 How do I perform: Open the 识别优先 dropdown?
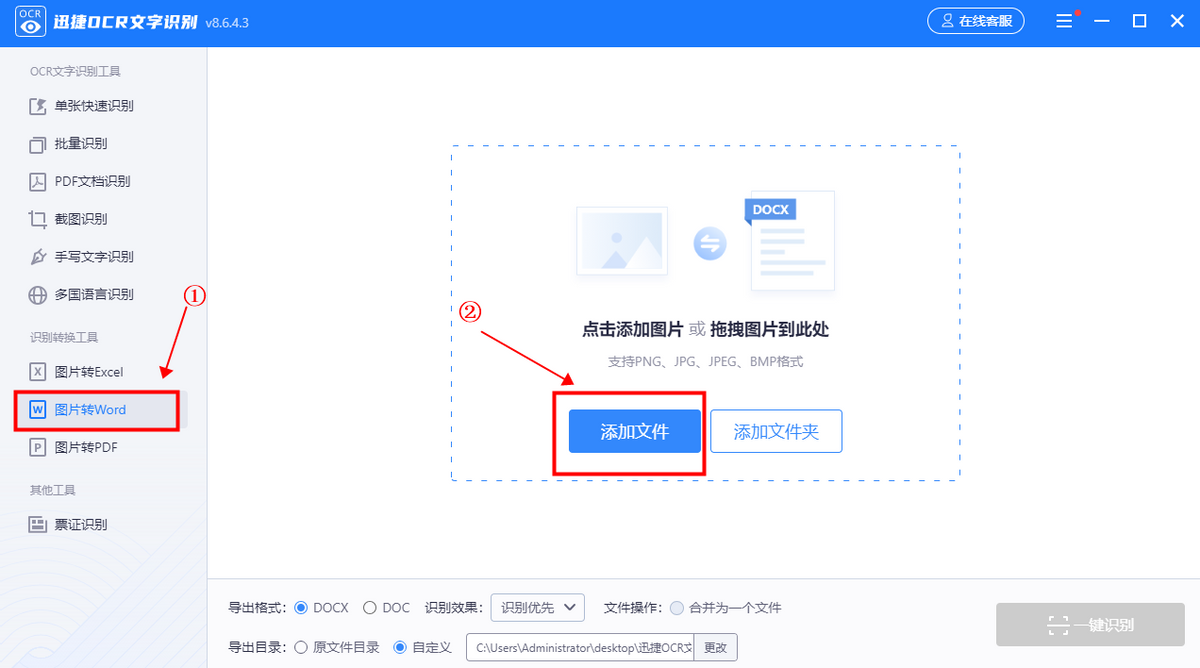[x=537, y=607]
